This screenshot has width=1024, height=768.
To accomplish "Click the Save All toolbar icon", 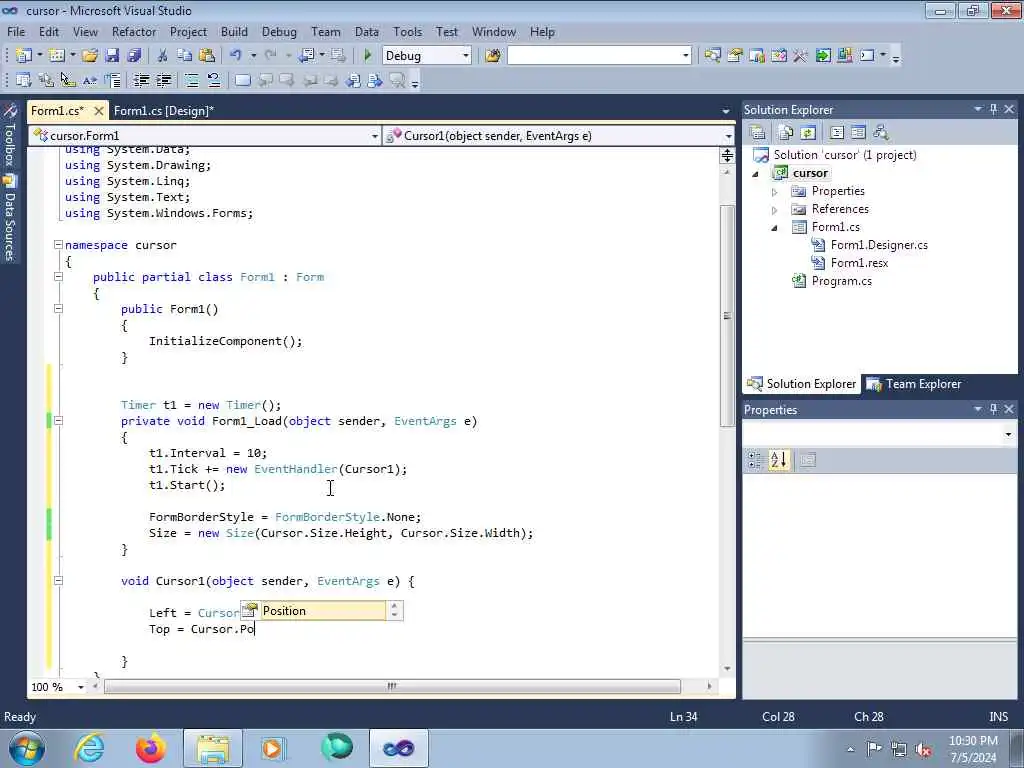I will click(135, 56).
